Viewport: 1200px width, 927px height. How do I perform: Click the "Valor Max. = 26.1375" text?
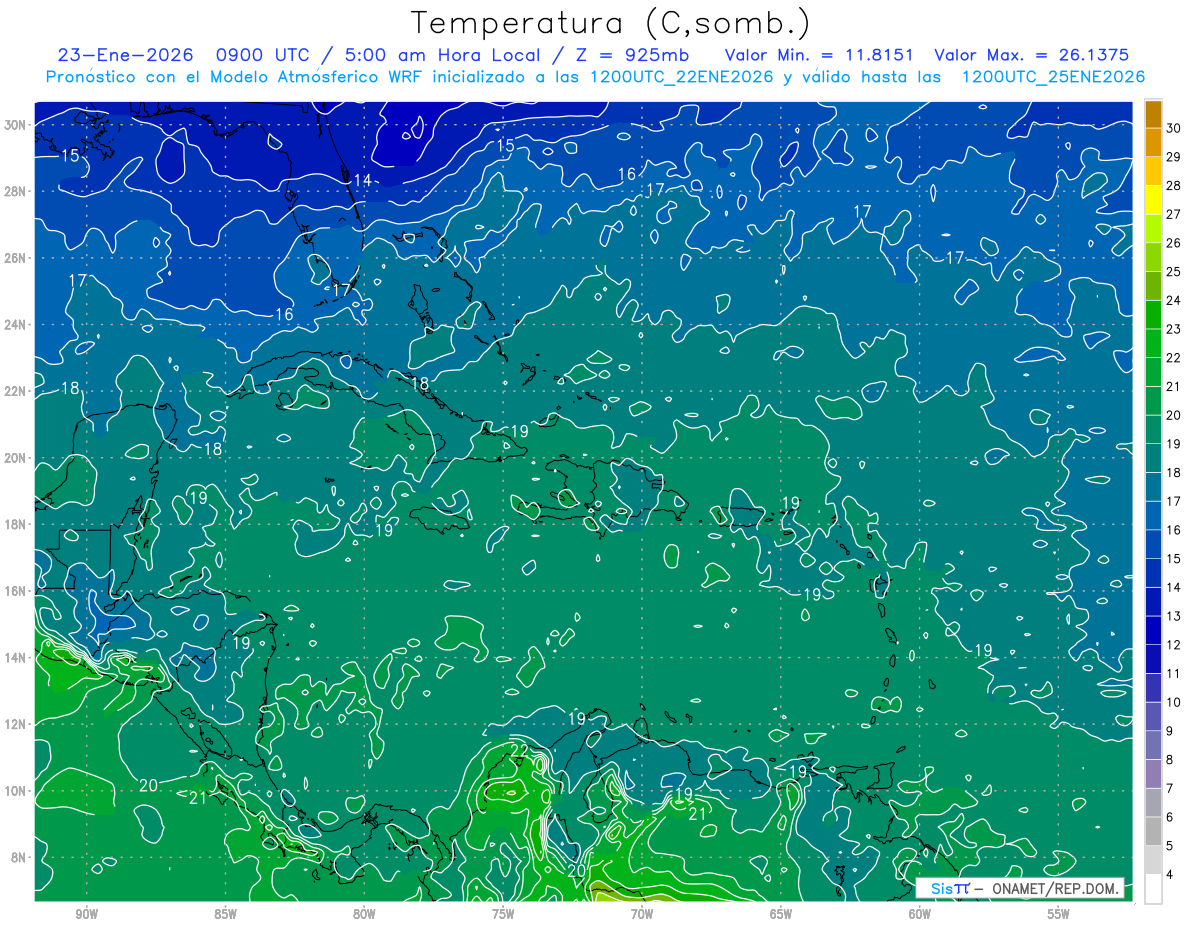(x=1032, y=55)
